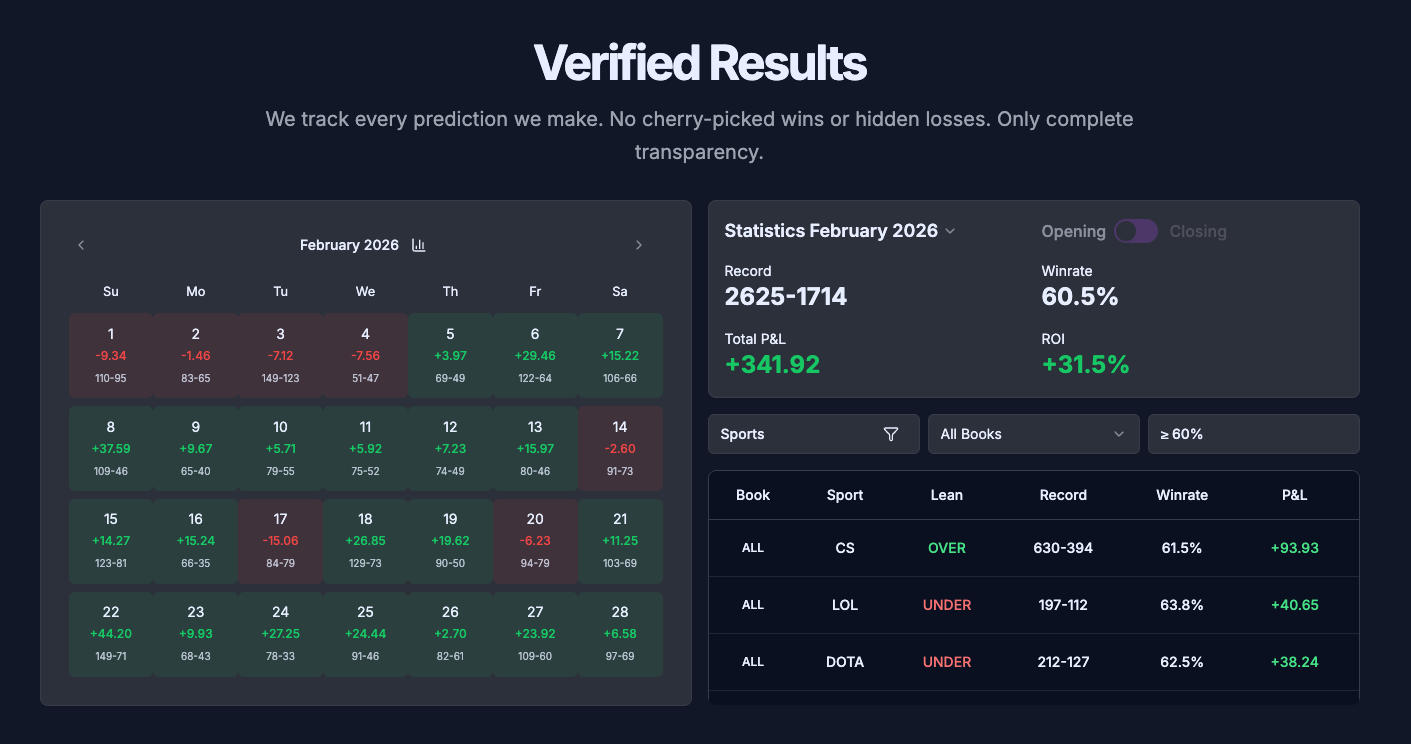Select the Winrate column header
The width and height of the screenshot is (1411, 744).
coord(1182,495)
